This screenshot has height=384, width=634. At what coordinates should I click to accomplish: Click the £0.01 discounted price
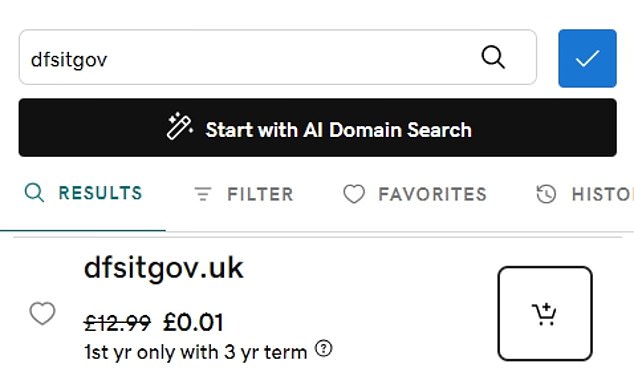click(x=193, y=323)
